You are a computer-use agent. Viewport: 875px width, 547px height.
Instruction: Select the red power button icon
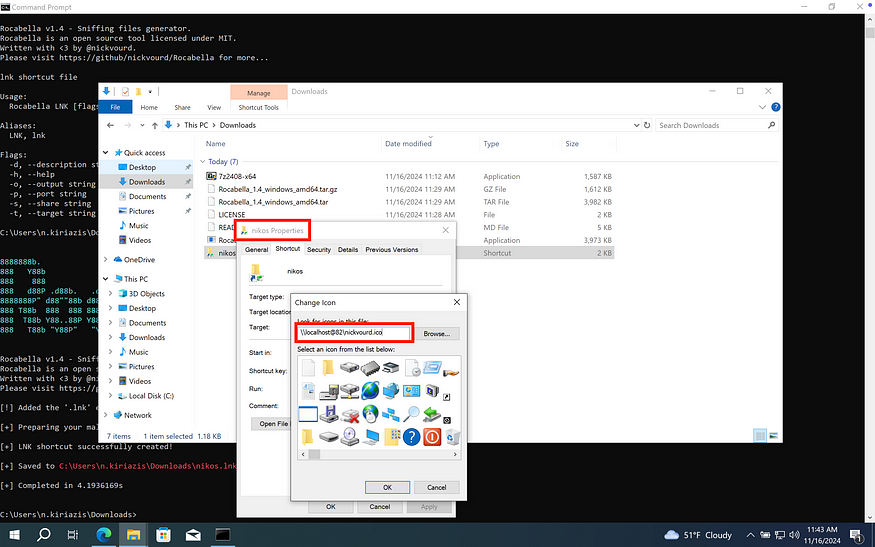pos(432,436)
